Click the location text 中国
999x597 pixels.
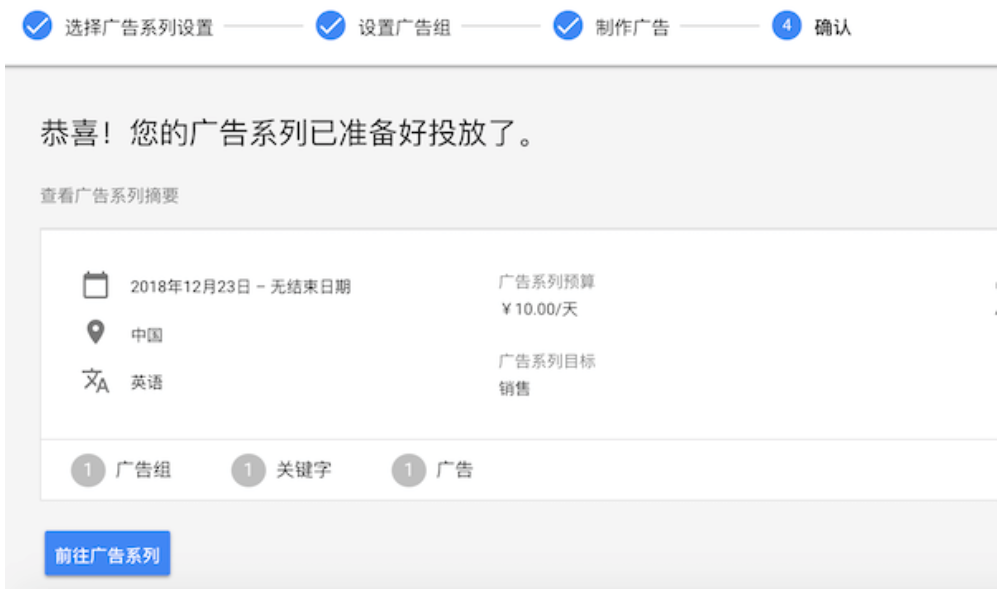147,335
